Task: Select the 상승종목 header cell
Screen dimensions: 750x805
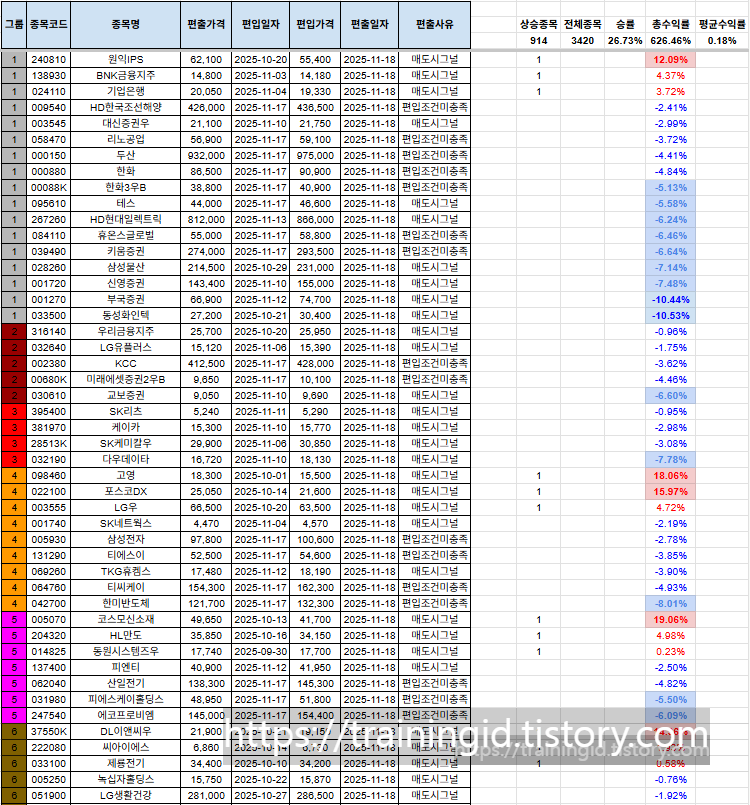Action: click(539, 24)
